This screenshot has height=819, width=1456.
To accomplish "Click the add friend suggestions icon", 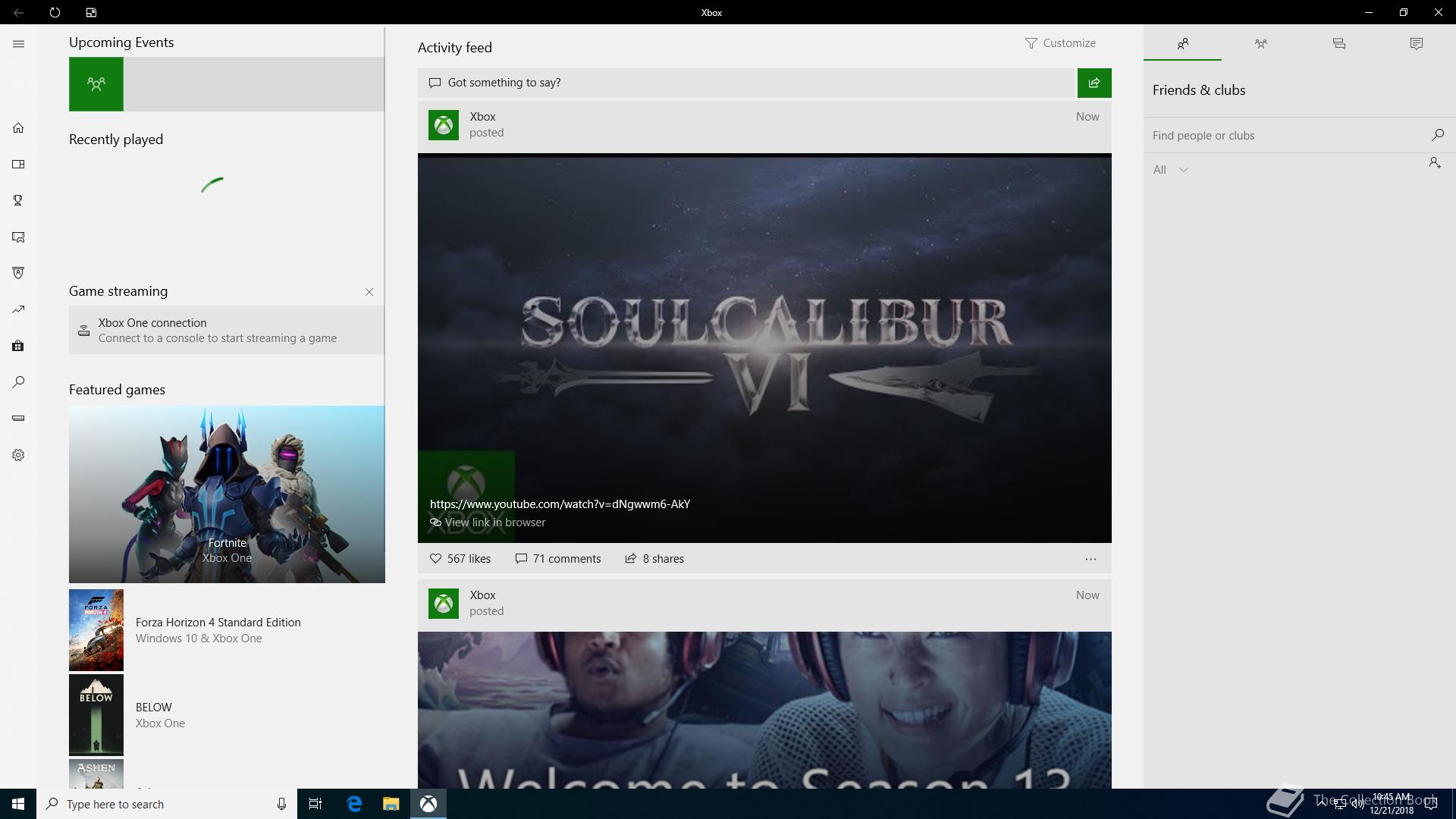I will [x=1435, y=163].
